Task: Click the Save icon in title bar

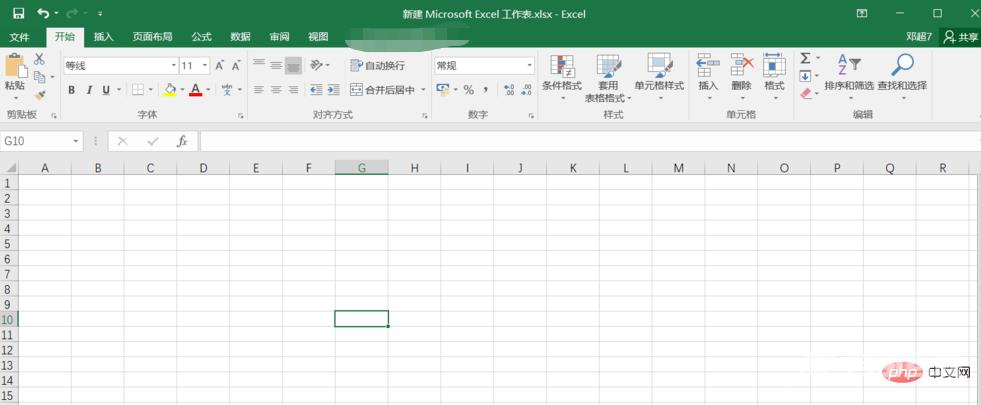Action: click(18, 13)
